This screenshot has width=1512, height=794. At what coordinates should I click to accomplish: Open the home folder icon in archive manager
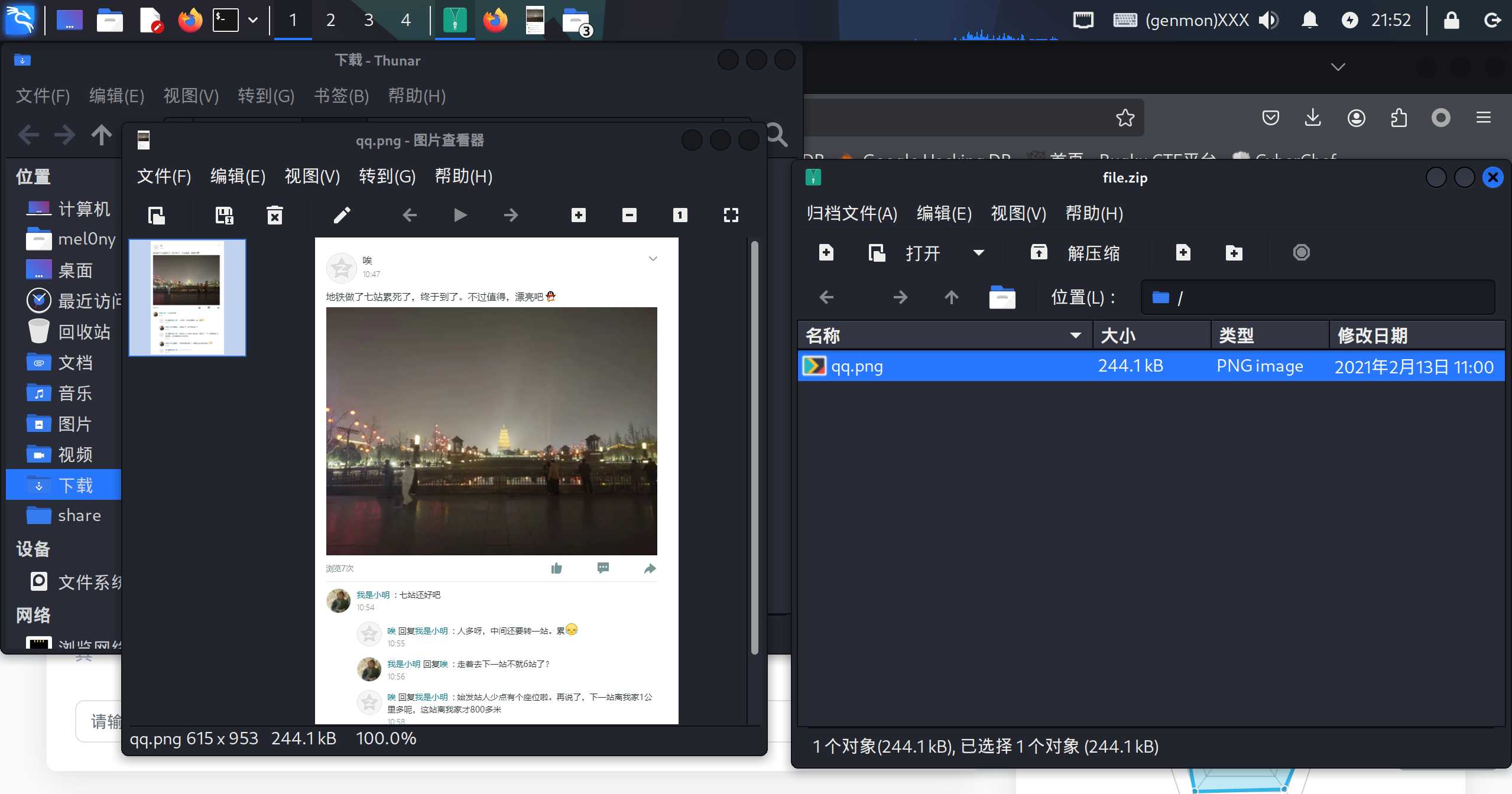click(1002, 297)
